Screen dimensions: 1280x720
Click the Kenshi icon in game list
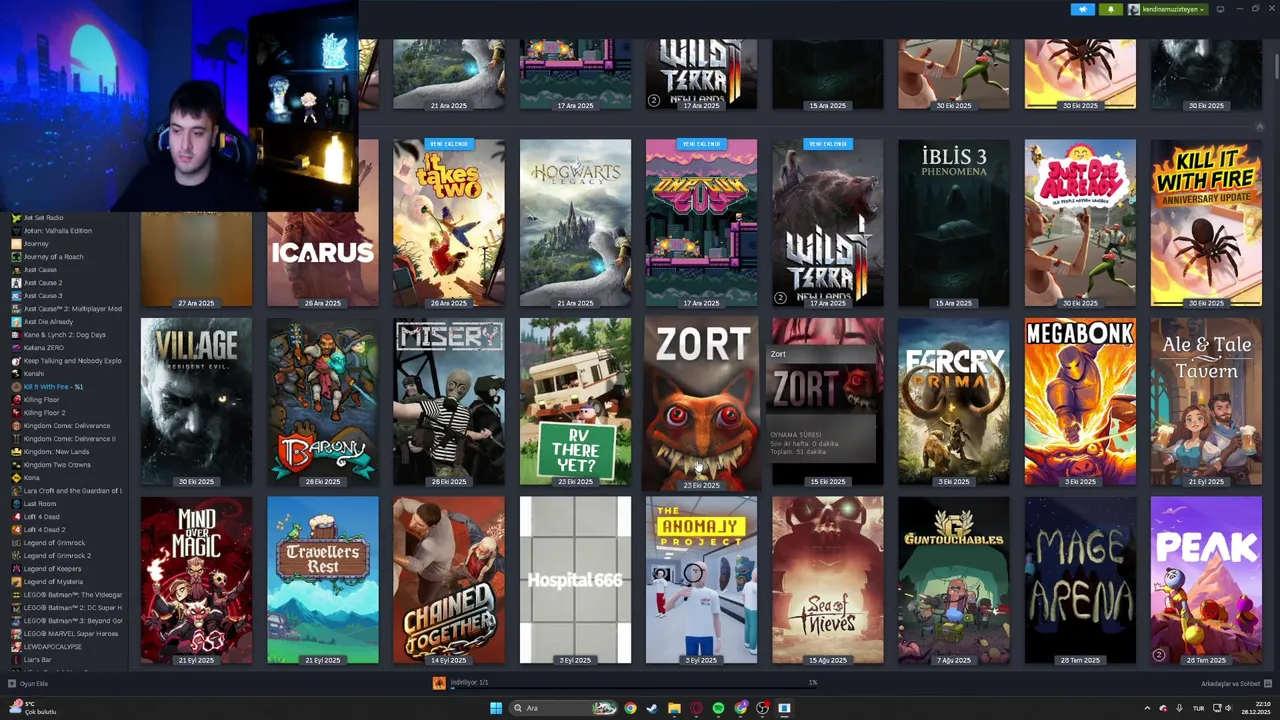point(15,374)
